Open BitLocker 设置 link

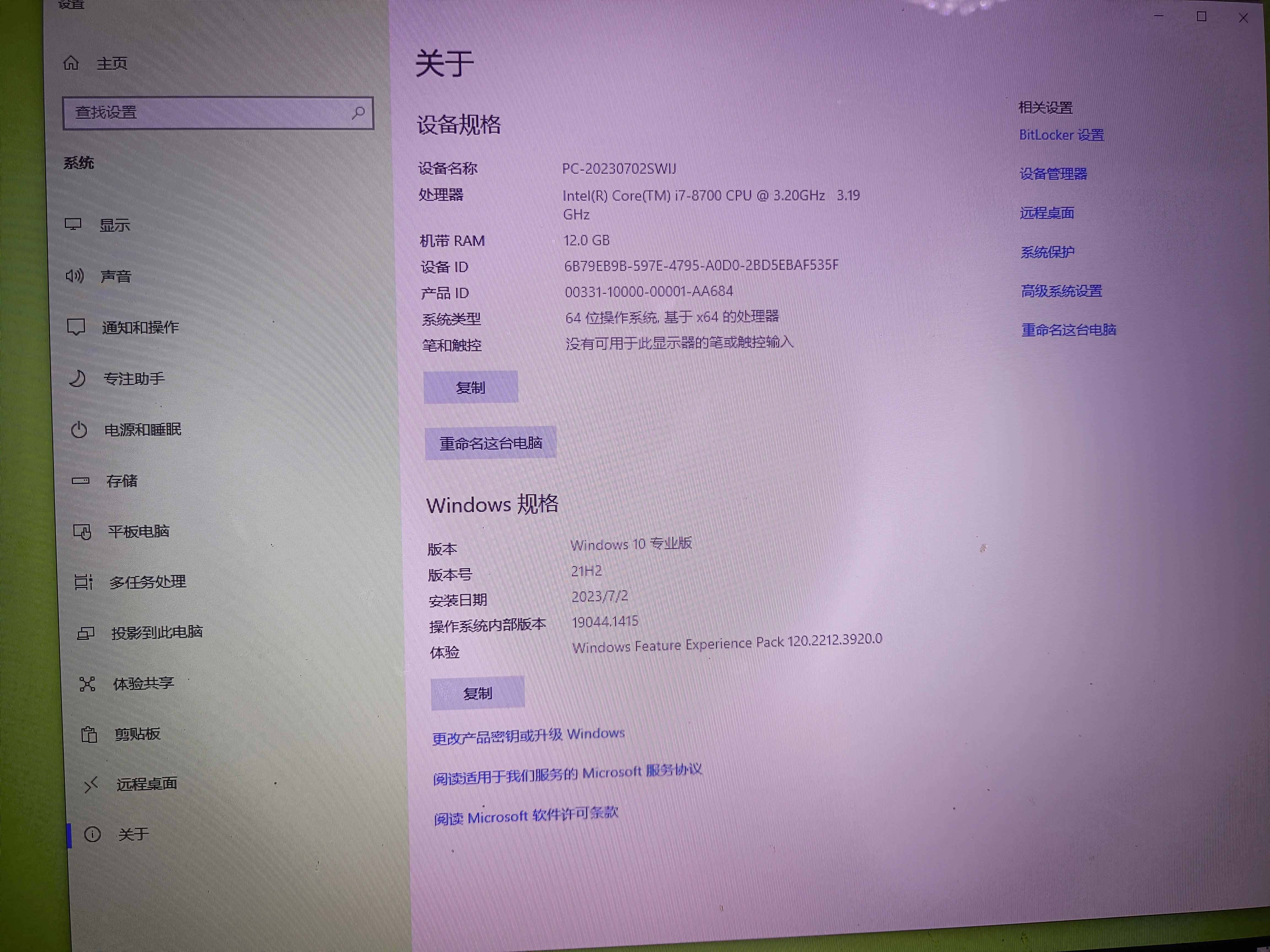click(1061, 135)
